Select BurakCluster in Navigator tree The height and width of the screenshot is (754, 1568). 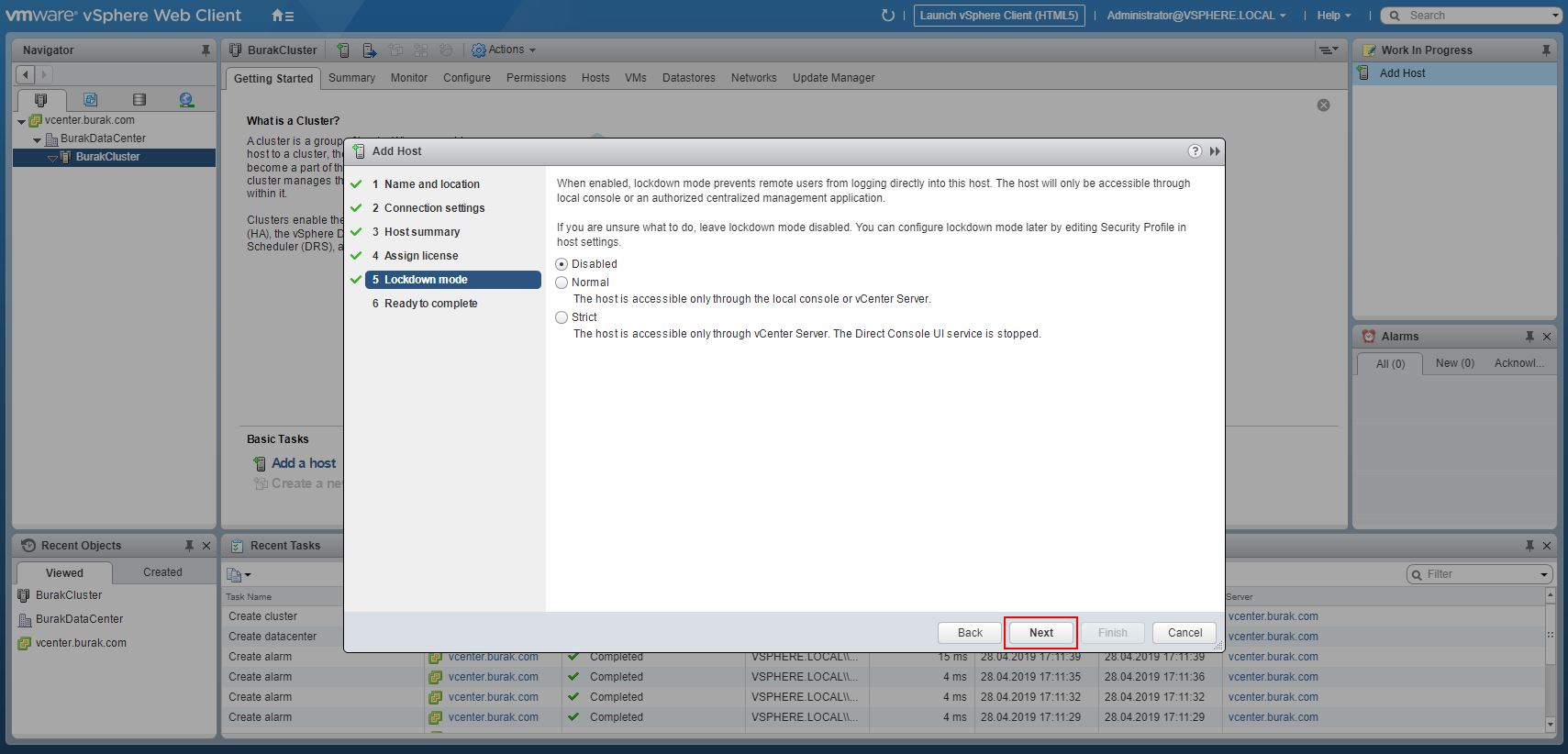tap(108, 158)
